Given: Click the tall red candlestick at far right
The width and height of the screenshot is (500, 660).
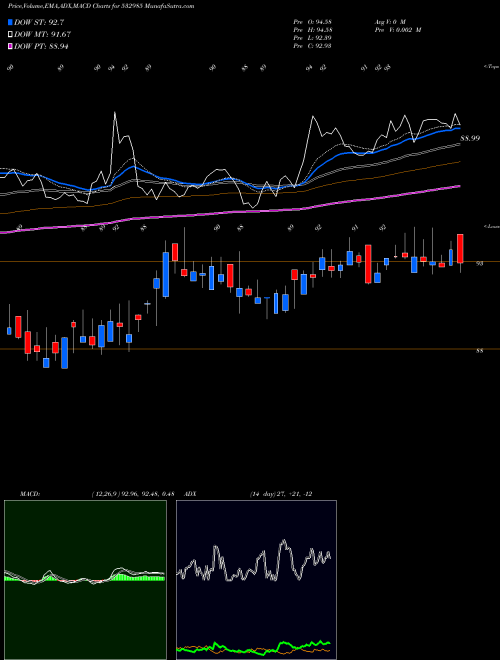Looking at the screenshot, I should click(x=460, y=248).
